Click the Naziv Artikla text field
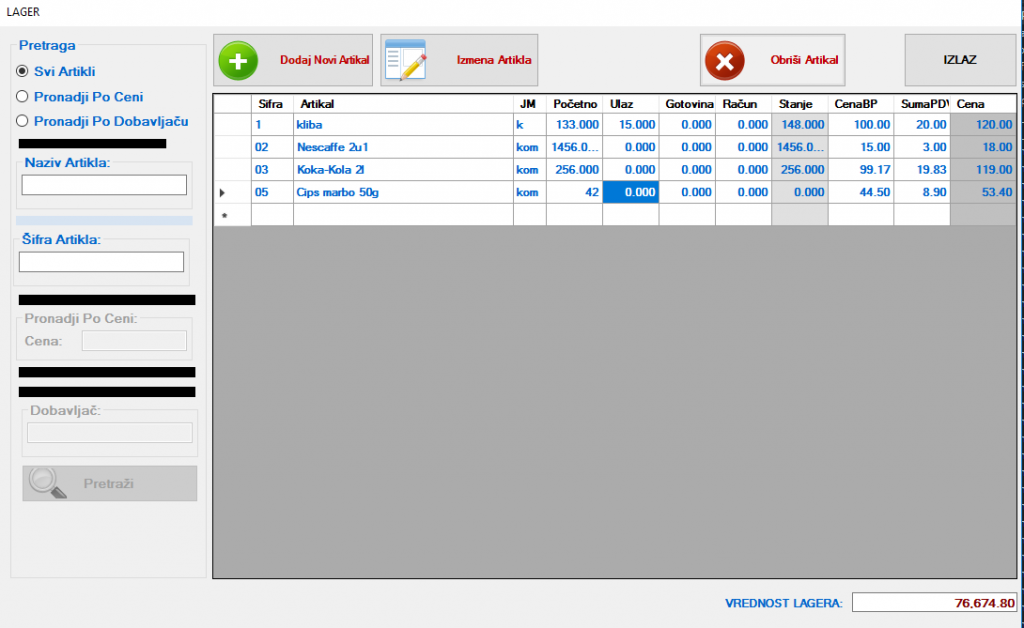Viewport: 1024px width, 628px height. (x=104, y=185)
